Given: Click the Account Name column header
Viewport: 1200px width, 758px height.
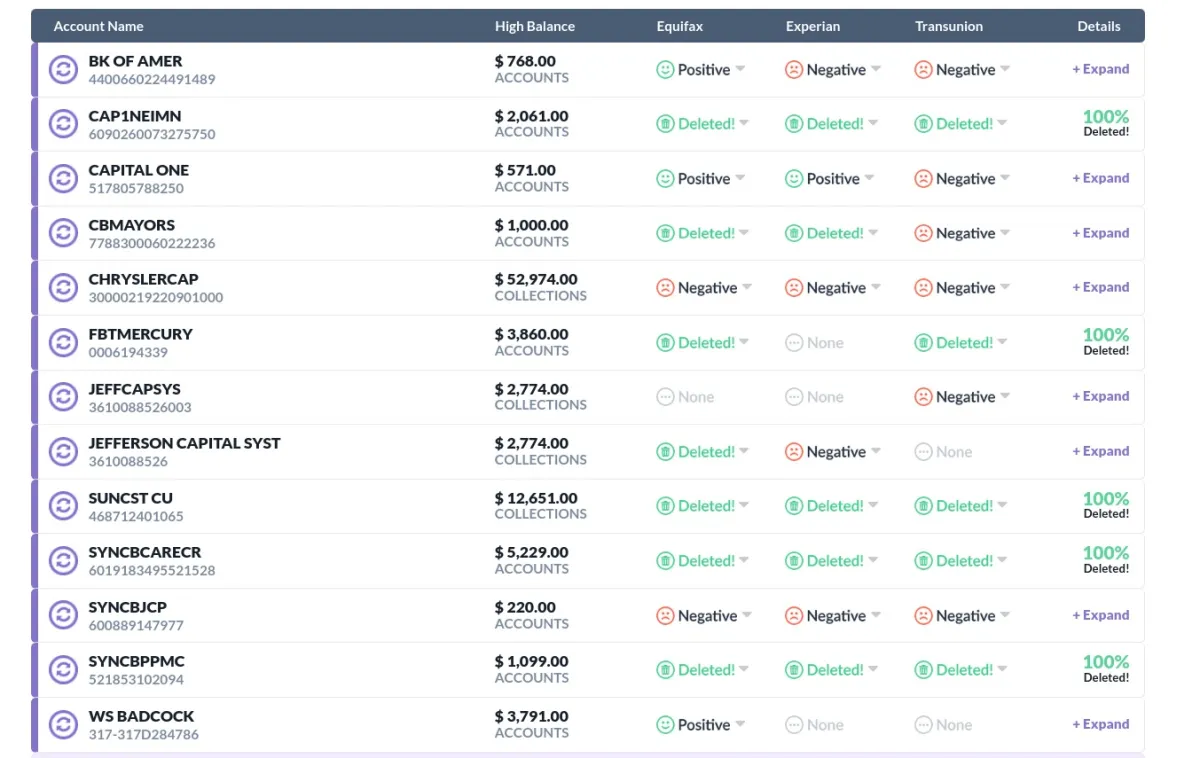Looking at the screenshot, I should (x=98, y=26).
